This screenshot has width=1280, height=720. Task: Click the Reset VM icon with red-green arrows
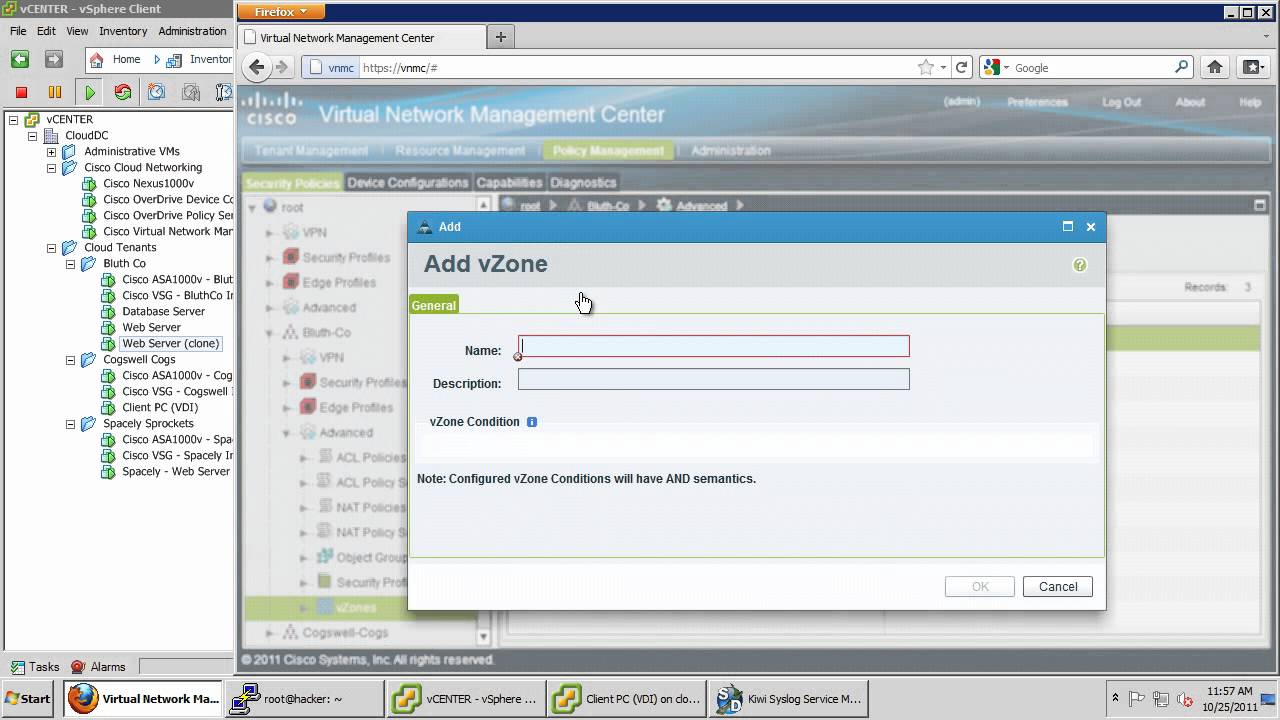[123, 92]
